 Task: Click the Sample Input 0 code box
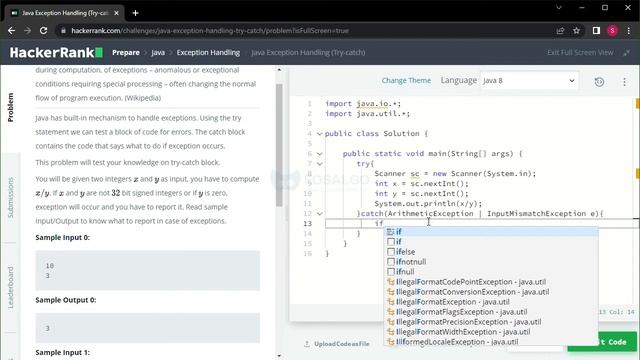tap(147, 270)
